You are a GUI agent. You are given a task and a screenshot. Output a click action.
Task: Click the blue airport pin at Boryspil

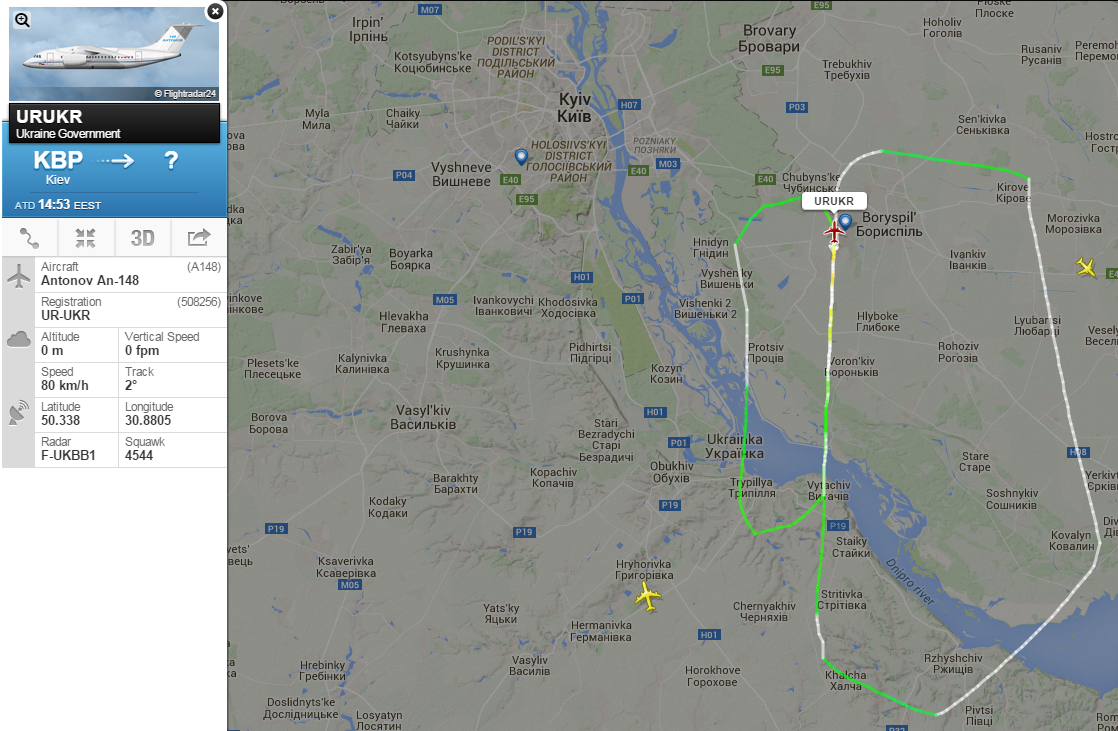point(846,222)
